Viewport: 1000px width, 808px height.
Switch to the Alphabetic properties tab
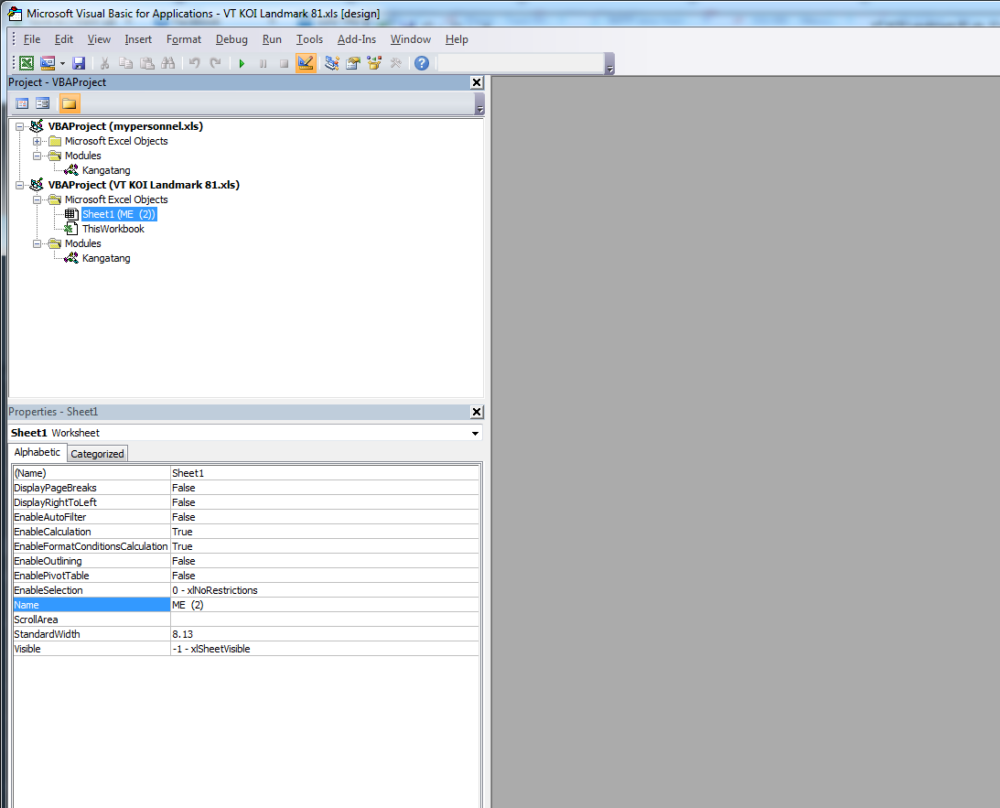pyautogui.click(x=37, y=452)
